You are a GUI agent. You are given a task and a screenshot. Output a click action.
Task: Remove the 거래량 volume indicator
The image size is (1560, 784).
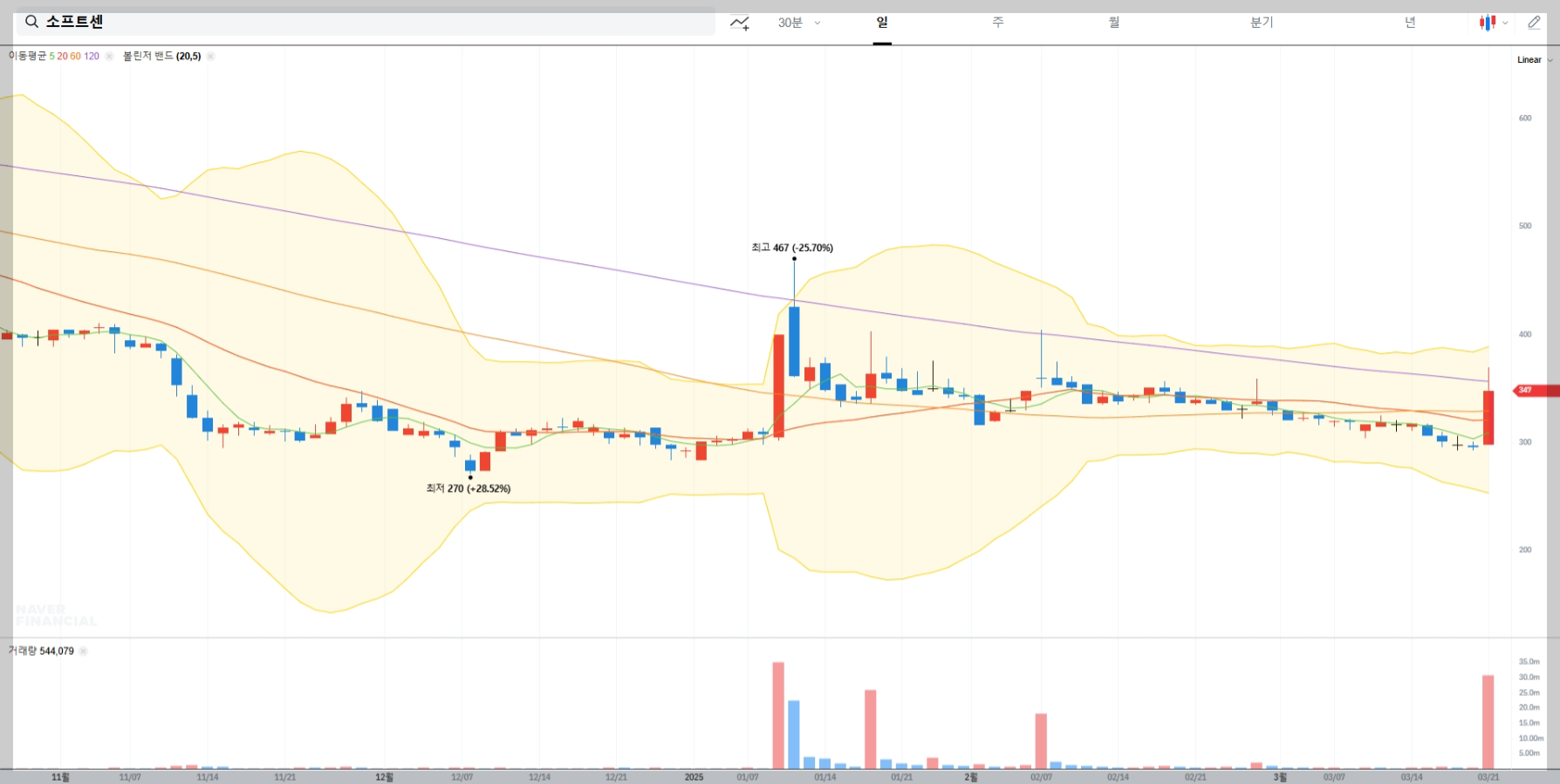tap(84, 651)
